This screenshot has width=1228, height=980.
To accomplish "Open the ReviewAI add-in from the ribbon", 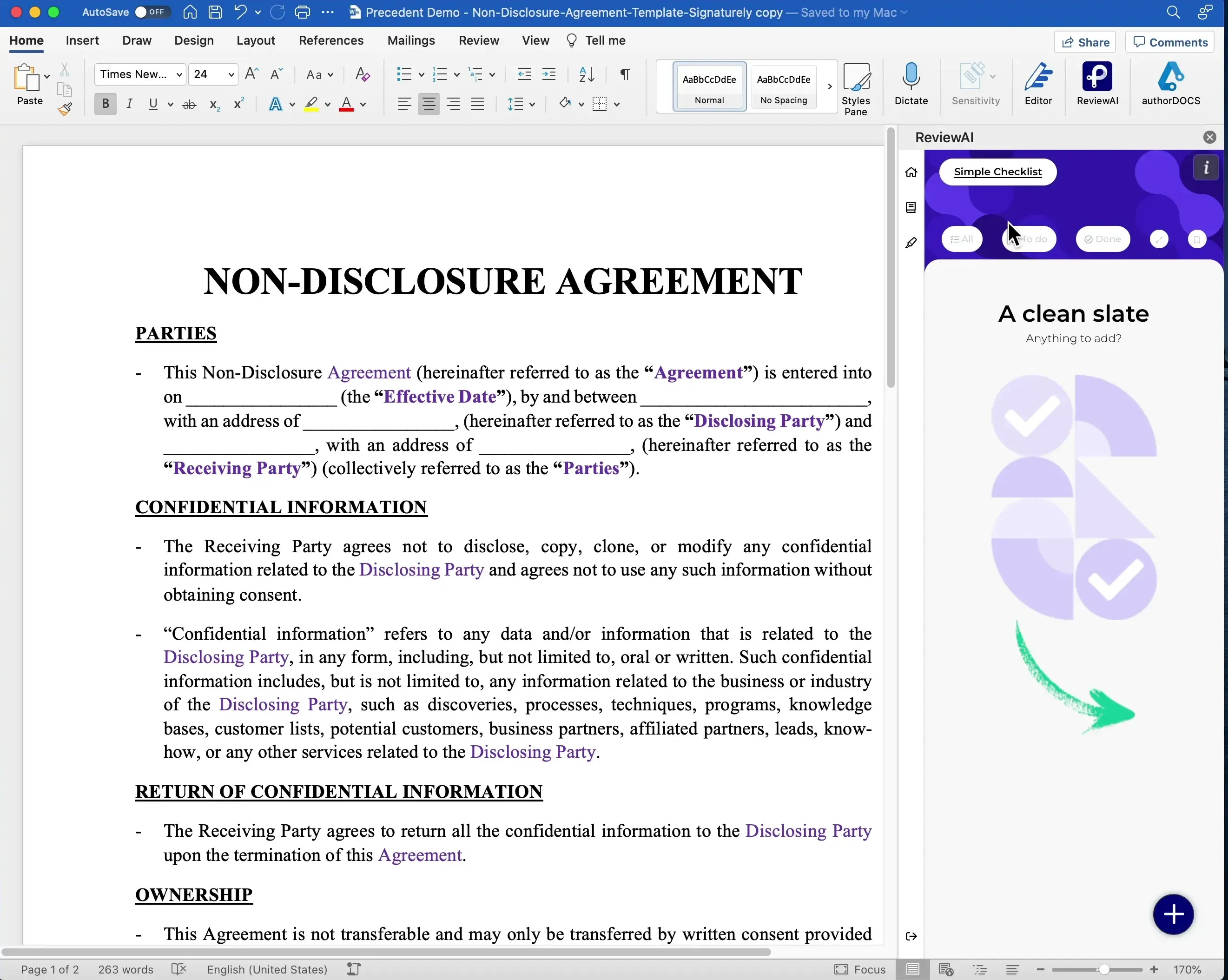I will (1097, 83).
